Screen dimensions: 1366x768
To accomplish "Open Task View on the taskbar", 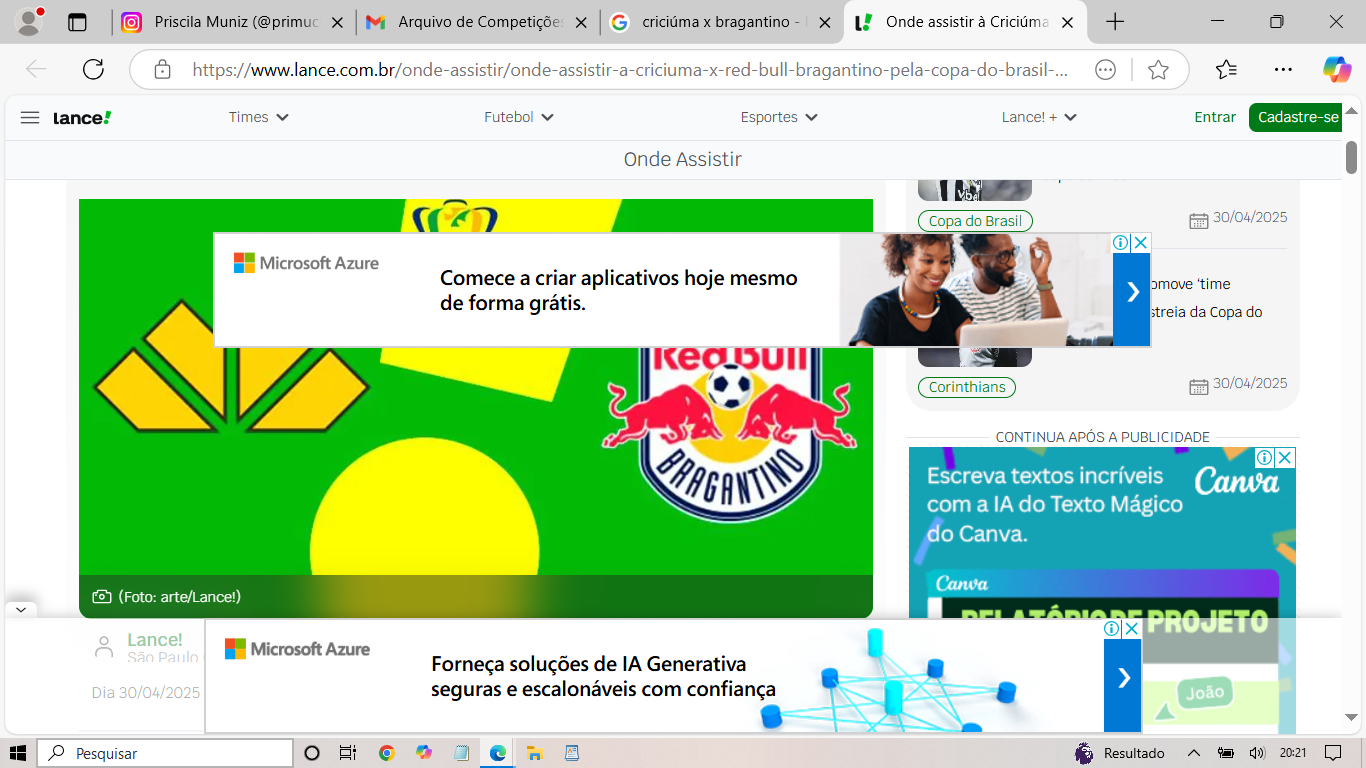I will click(x=348, y=753).
